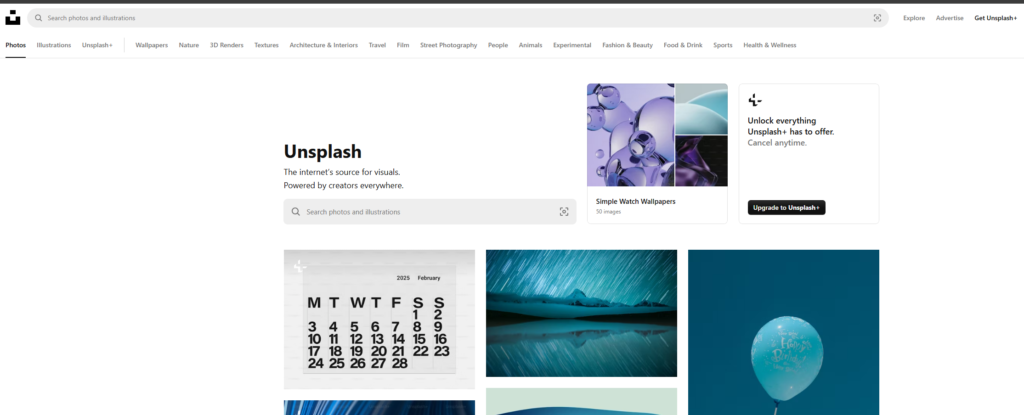Open the Street Photography category
Viewport: 1024px width, 415px height.
tap(448, 45)
